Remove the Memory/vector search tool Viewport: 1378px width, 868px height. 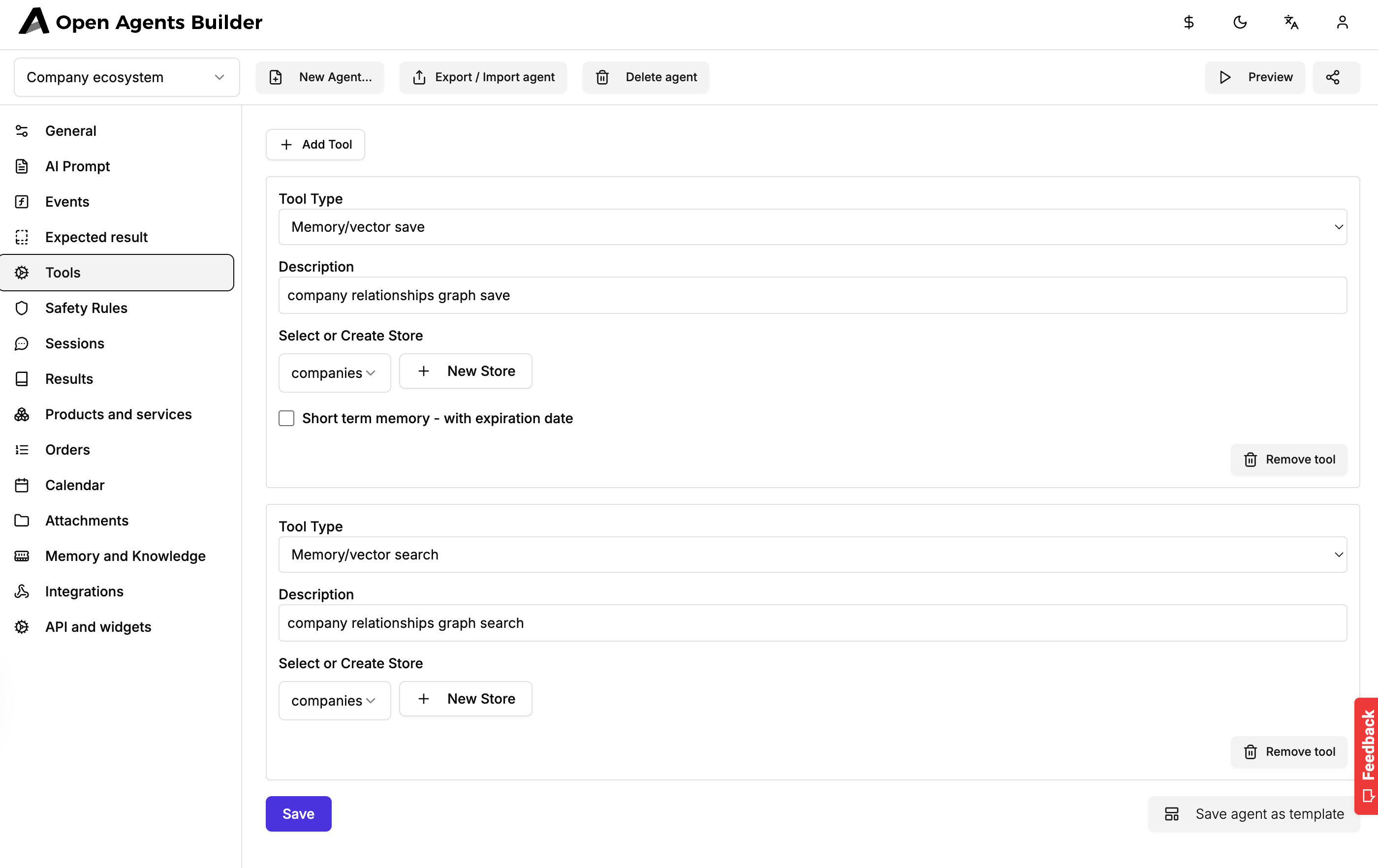tap(1289, 752)
